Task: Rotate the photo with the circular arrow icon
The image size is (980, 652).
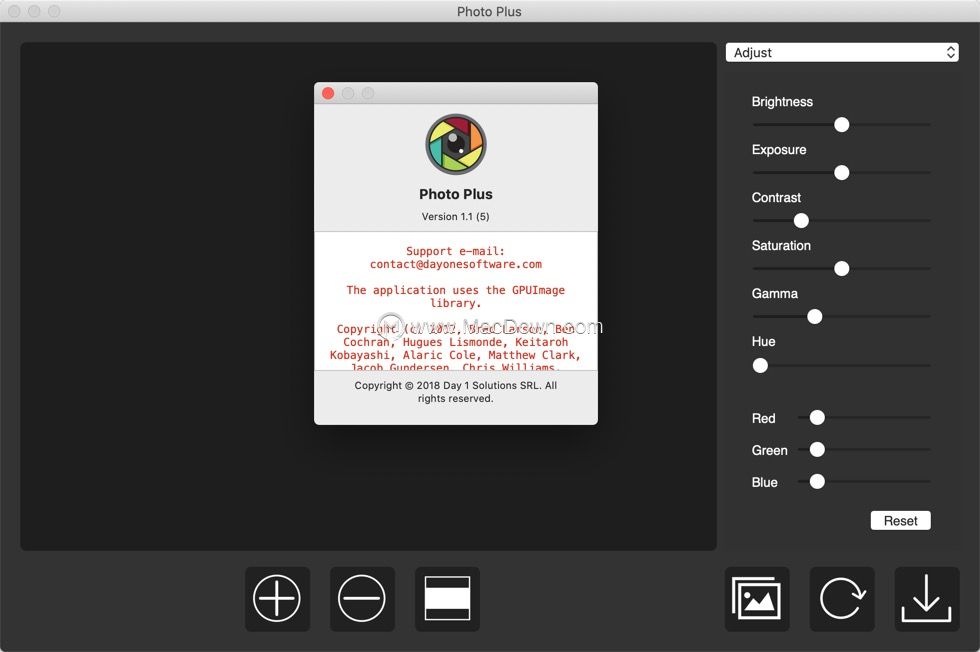Action: (x=842, y=598)
